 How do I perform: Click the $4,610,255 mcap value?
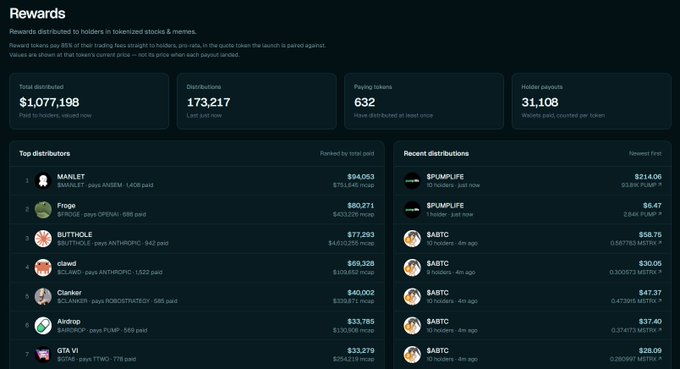tap(351, 243)
